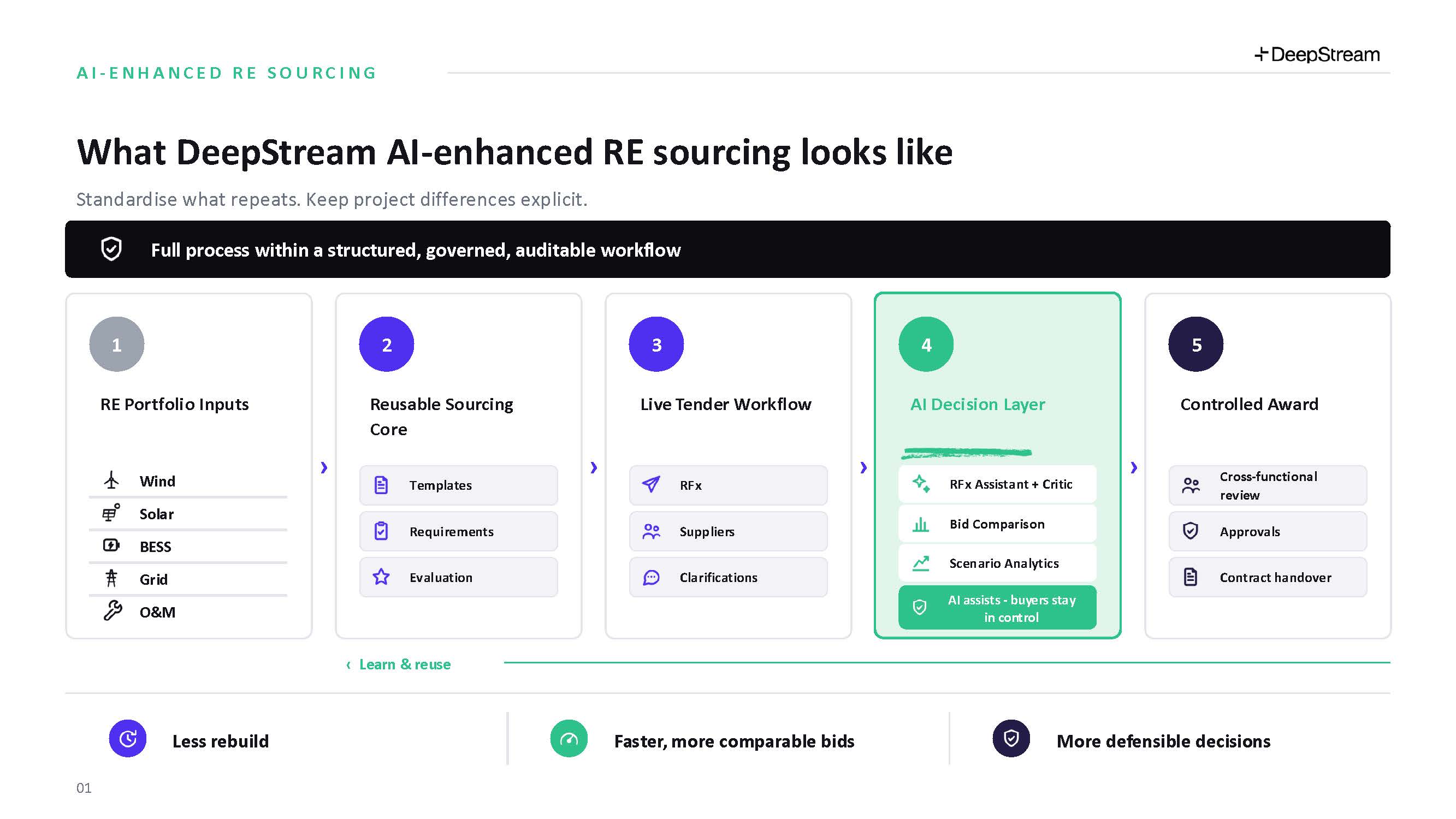Click the O&M wrench icon
This screenshot has height=819, width=1456.
[113, 610]
